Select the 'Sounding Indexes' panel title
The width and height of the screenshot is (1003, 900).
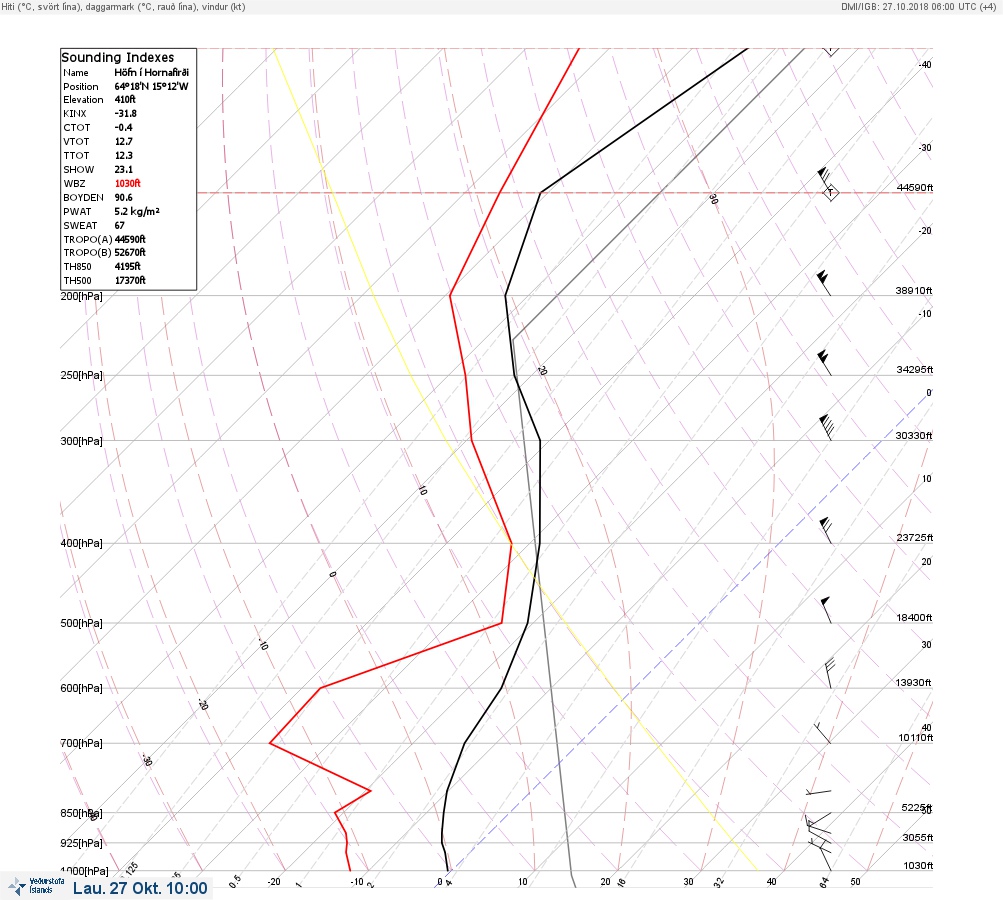[x=117, y=57]
